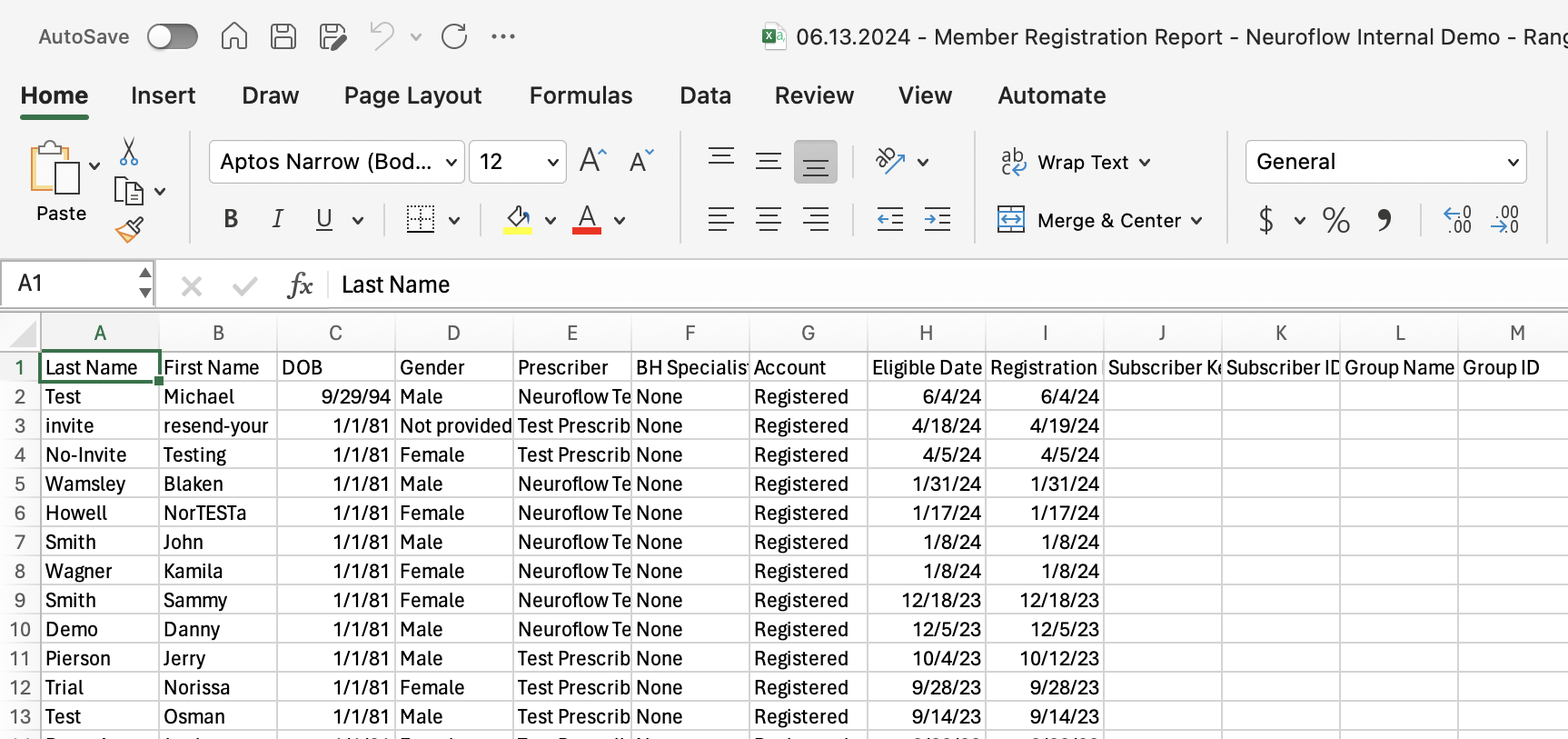Click the Increase Decimal icon

click(x=1457, y=219)
